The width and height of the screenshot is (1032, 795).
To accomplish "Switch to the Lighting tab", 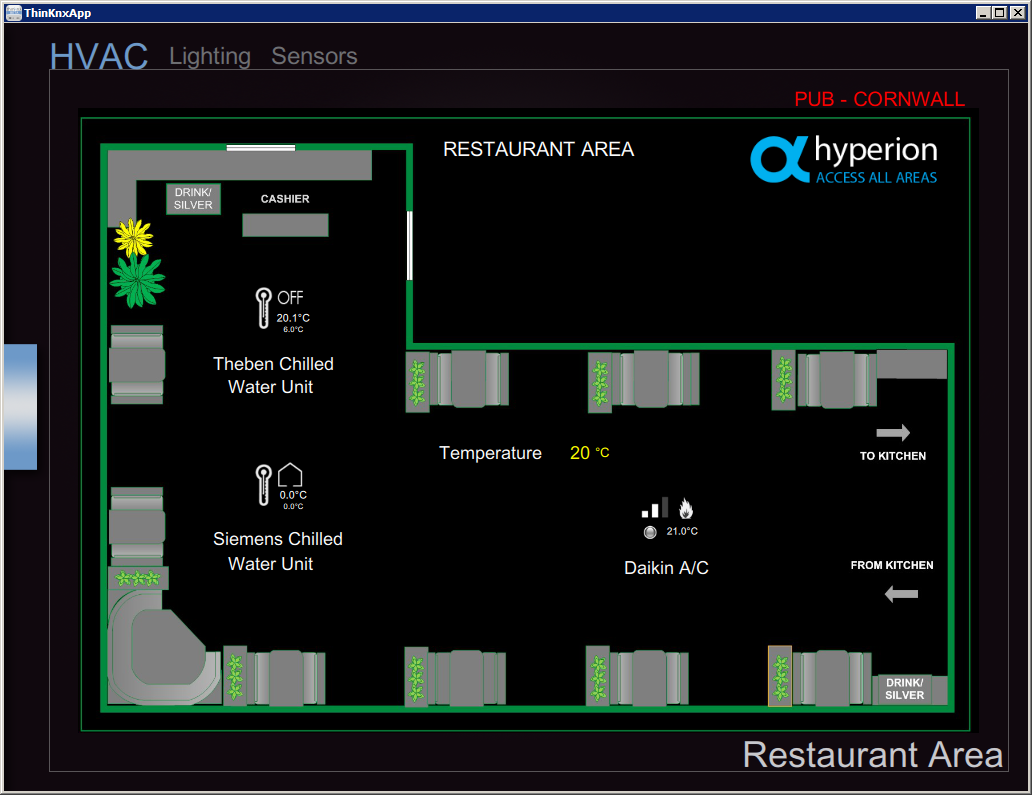I will [x=210, y=57].
